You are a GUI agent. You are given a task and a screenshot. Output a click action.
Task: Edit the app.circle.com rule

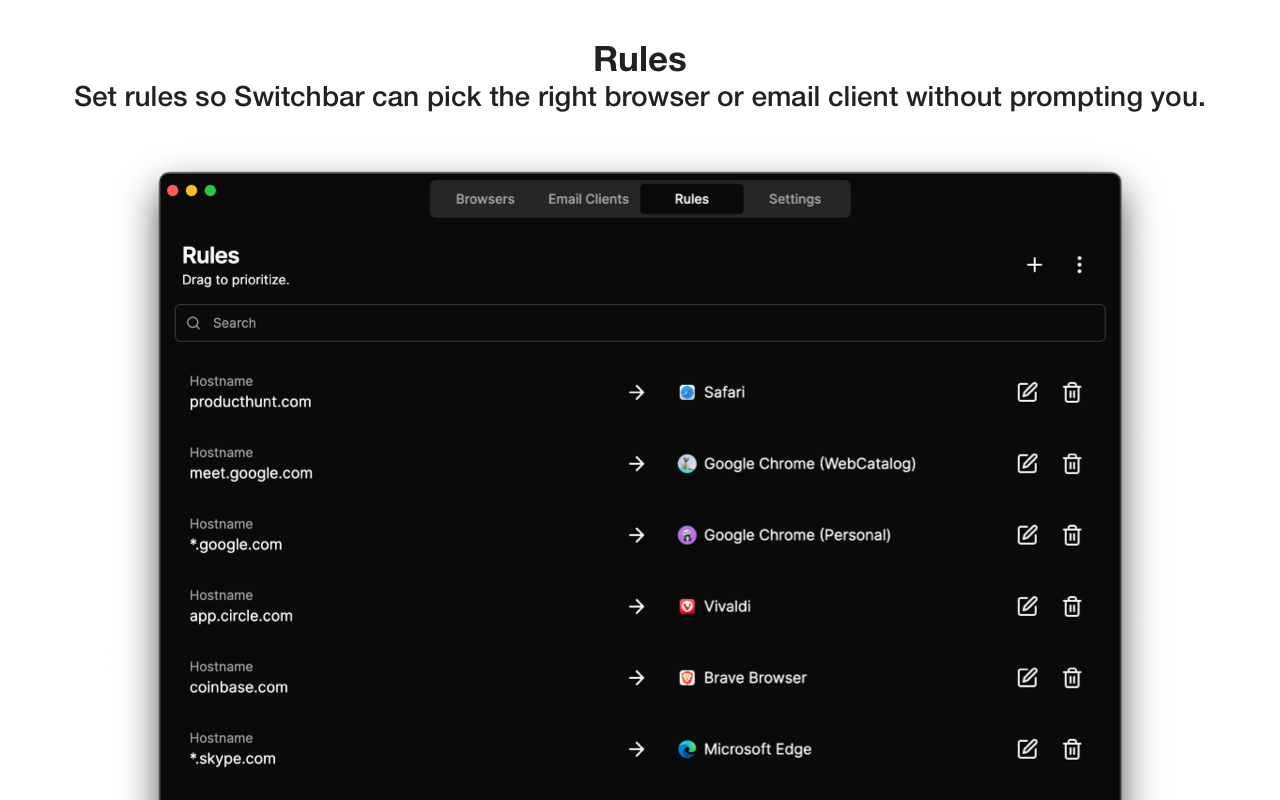[x=1027, y=606]
